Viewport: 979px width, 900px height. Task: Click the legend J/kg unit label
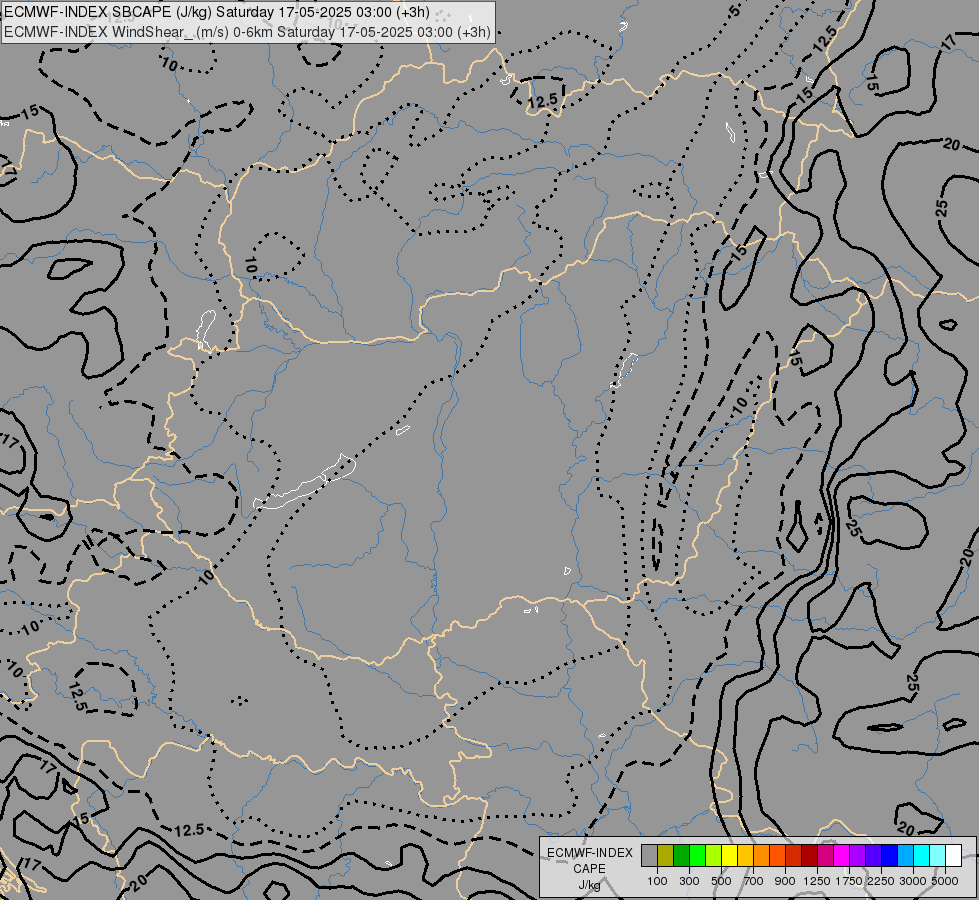coord(589,885)
